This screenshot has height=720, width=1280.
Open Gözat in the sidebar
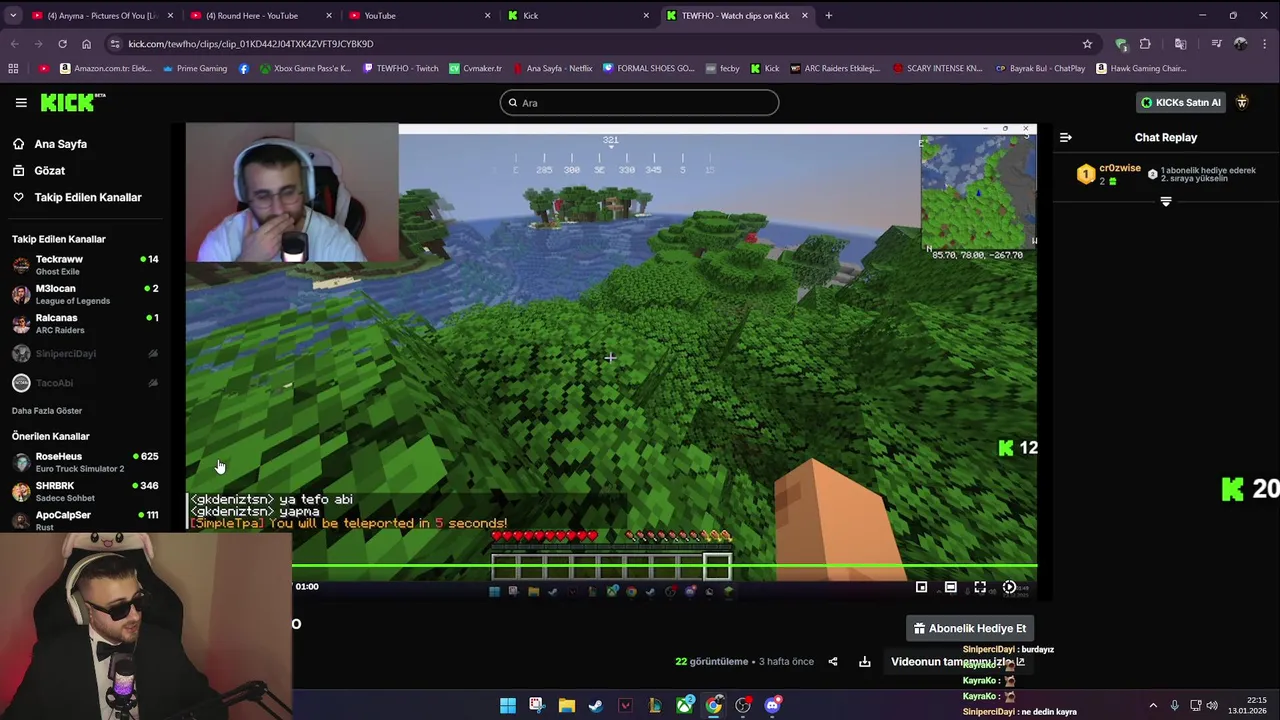tap(49, 171)
